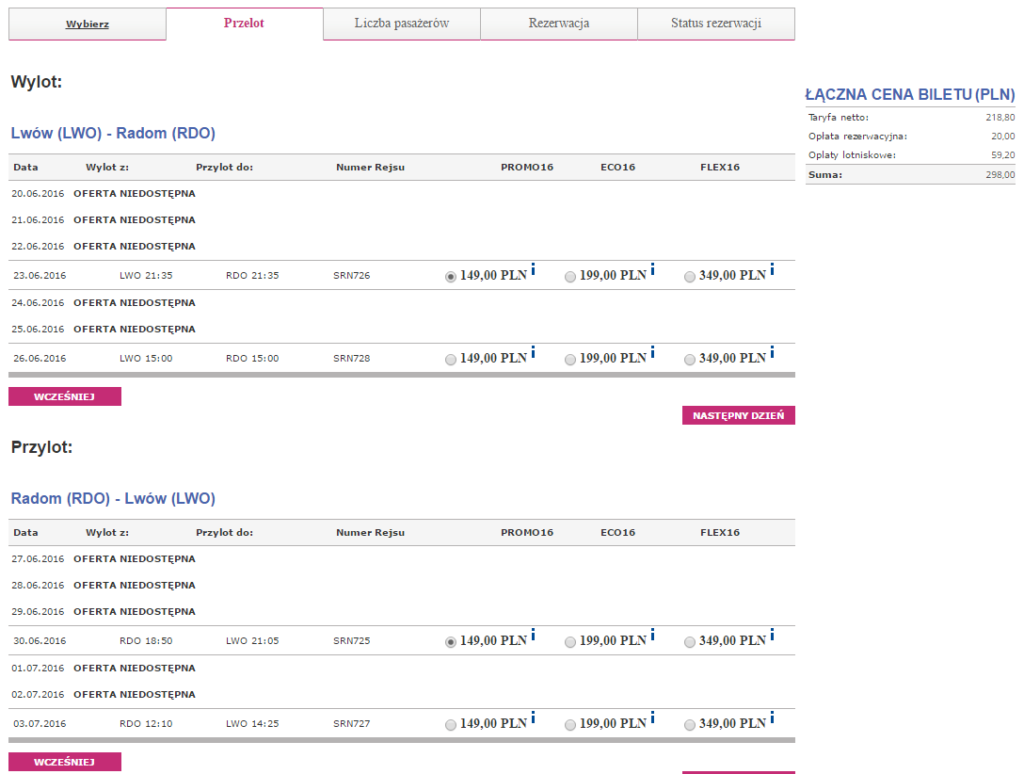This screenshot has width=1024, height=774.
Task: Select 199,00 PLN ECO16 radio for 30.06.2016
Action: [x=570, y=642]
